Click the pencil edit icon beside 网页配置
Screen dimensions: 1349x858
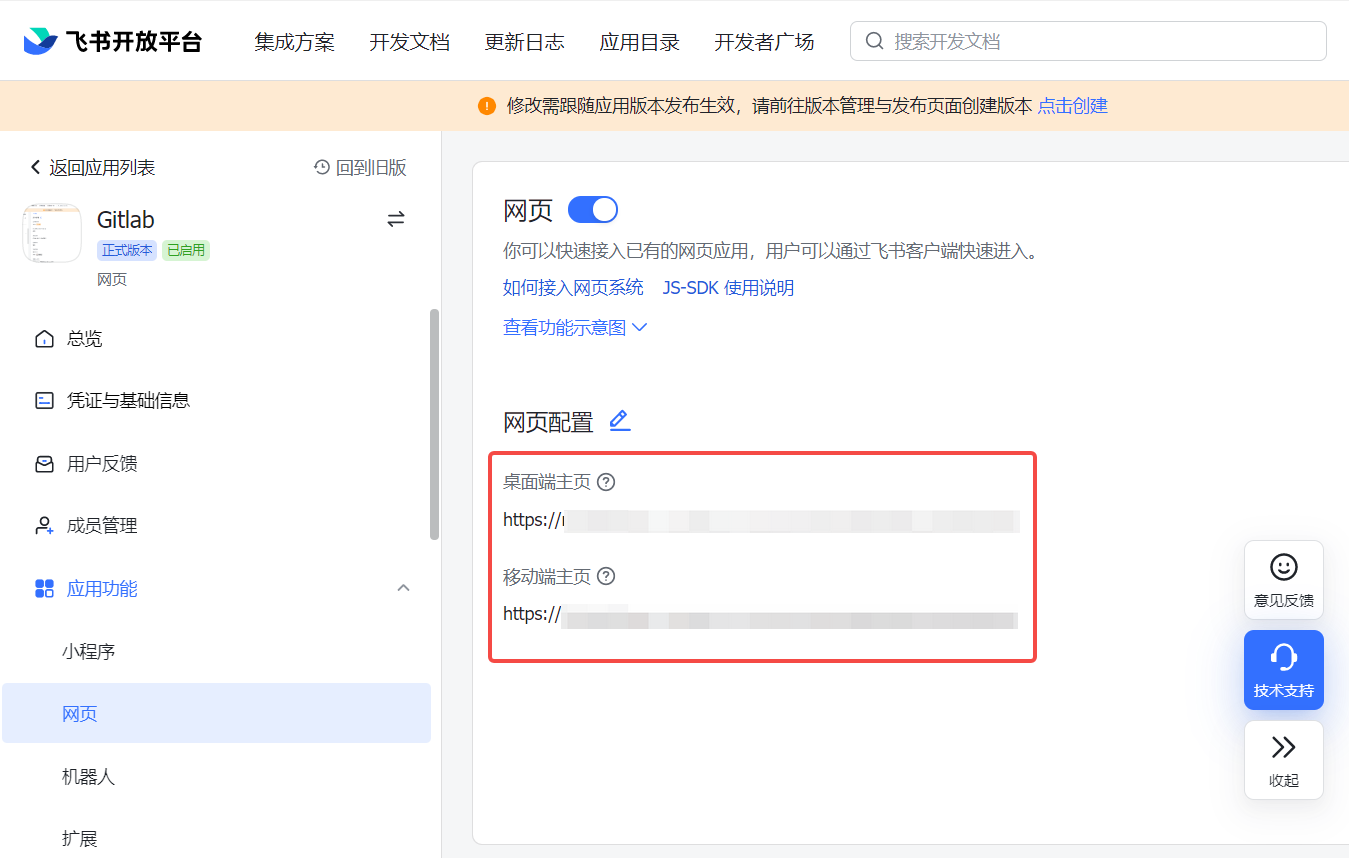(620, 421)
